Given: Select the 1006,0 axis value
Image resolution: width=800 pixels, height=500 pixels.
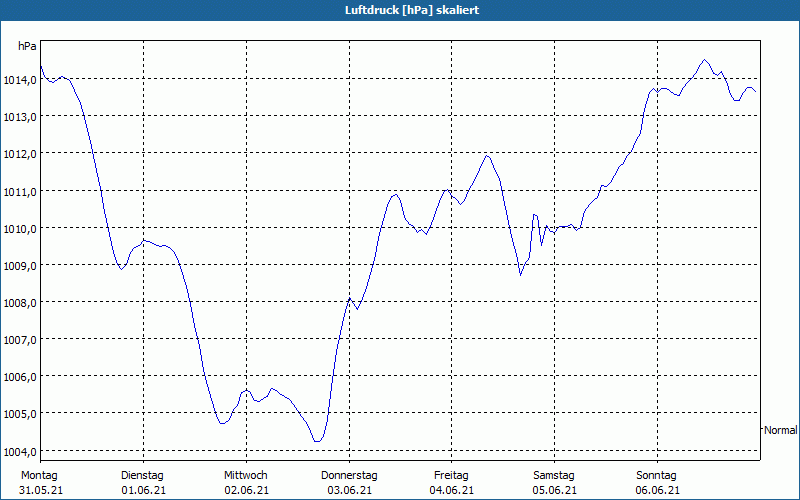Looking at the screenshot, I should point(20,377).
